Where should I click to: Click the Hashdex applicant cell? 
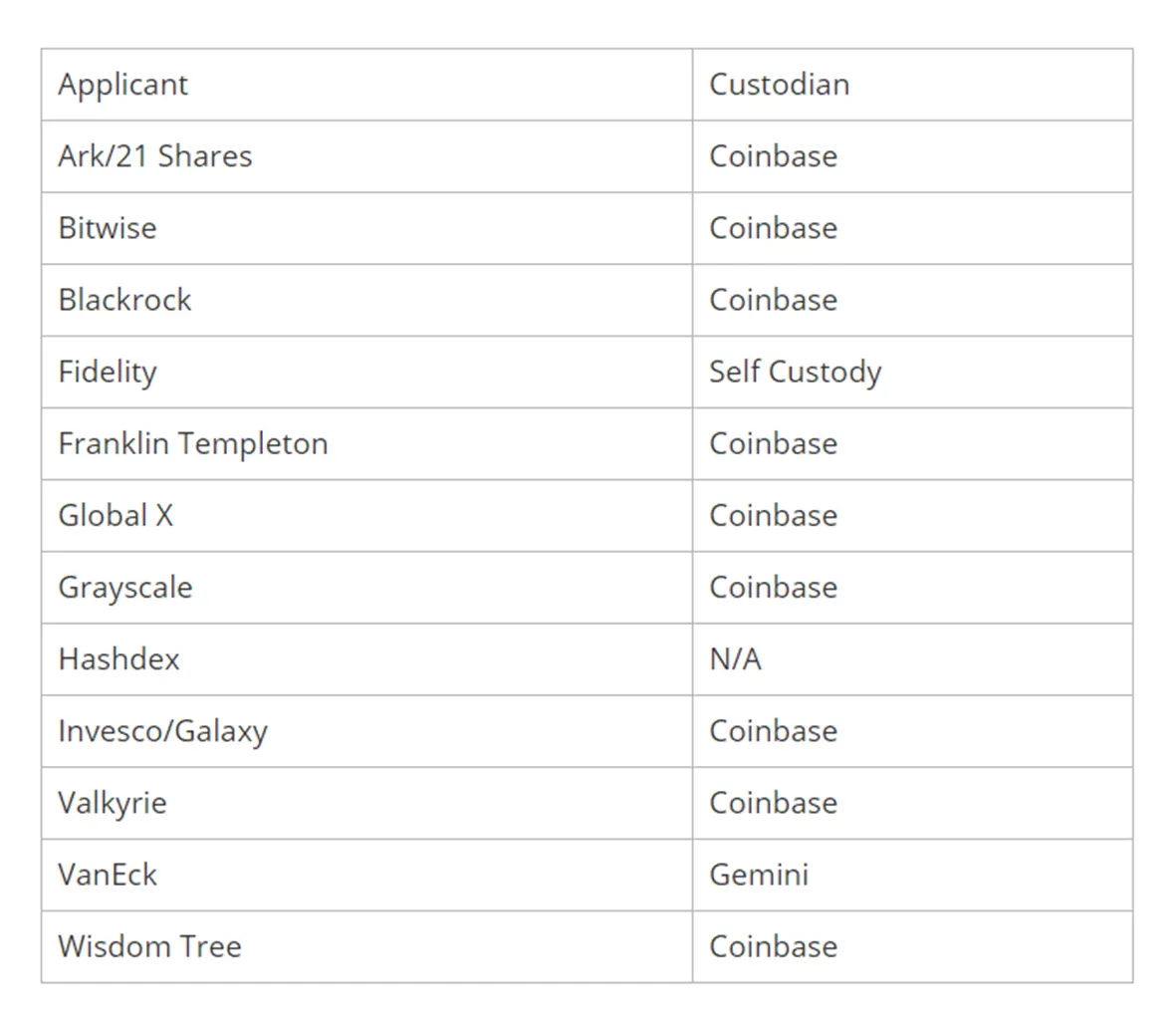(366, 659)
